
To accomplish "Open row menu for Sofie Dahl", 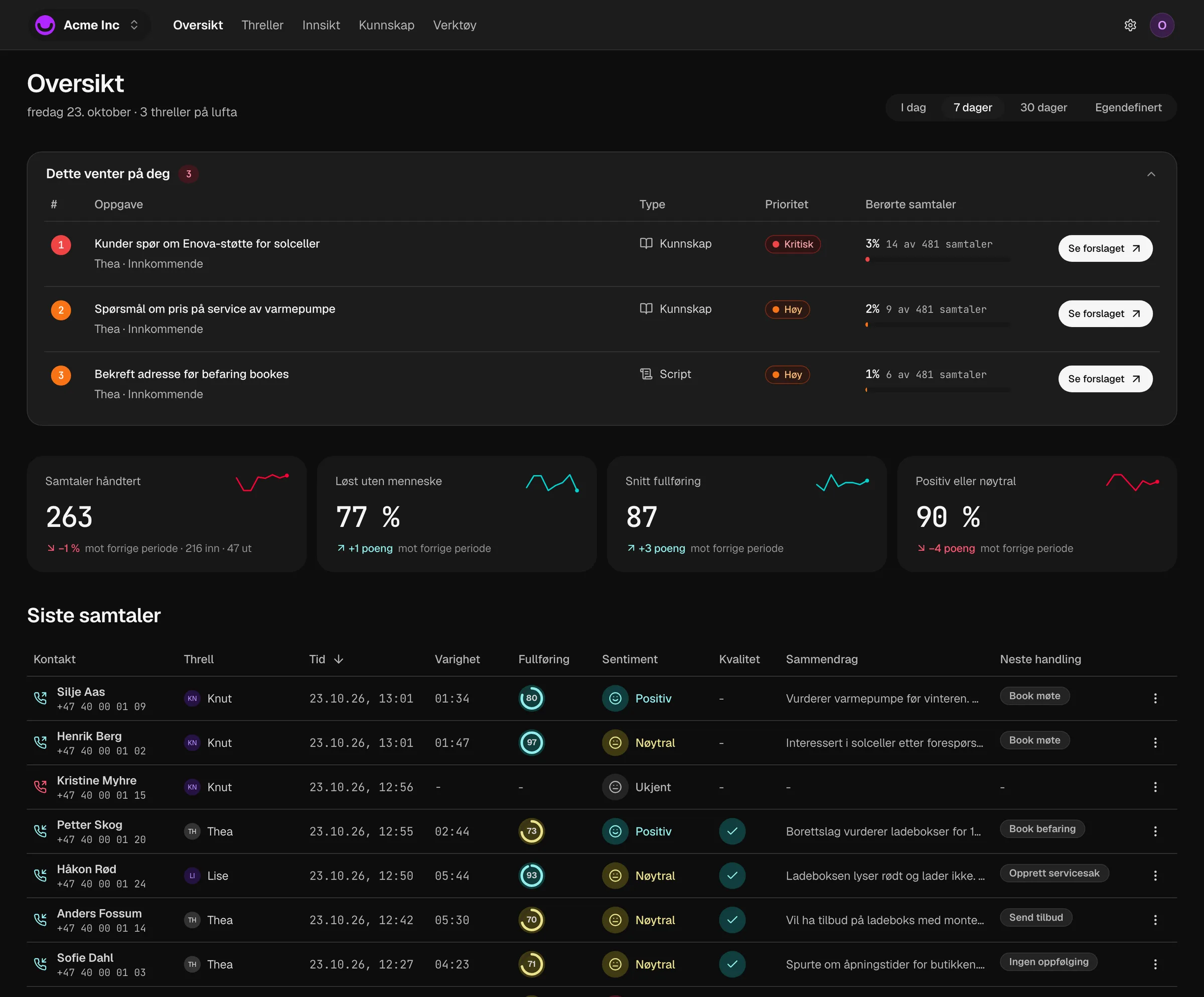I will 1155,964.
